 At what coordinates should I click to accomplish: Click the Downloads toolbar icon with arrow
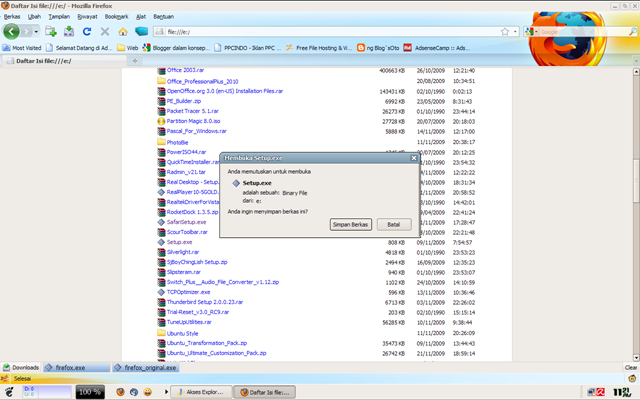click(x=69, y=31)
